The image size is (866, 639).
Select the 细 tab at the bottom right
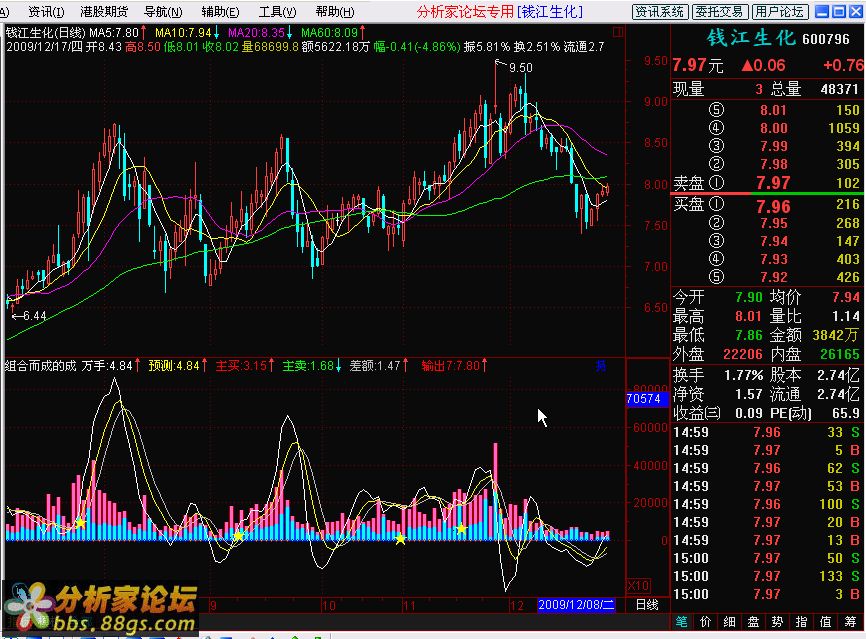click(x=730, y=622)
